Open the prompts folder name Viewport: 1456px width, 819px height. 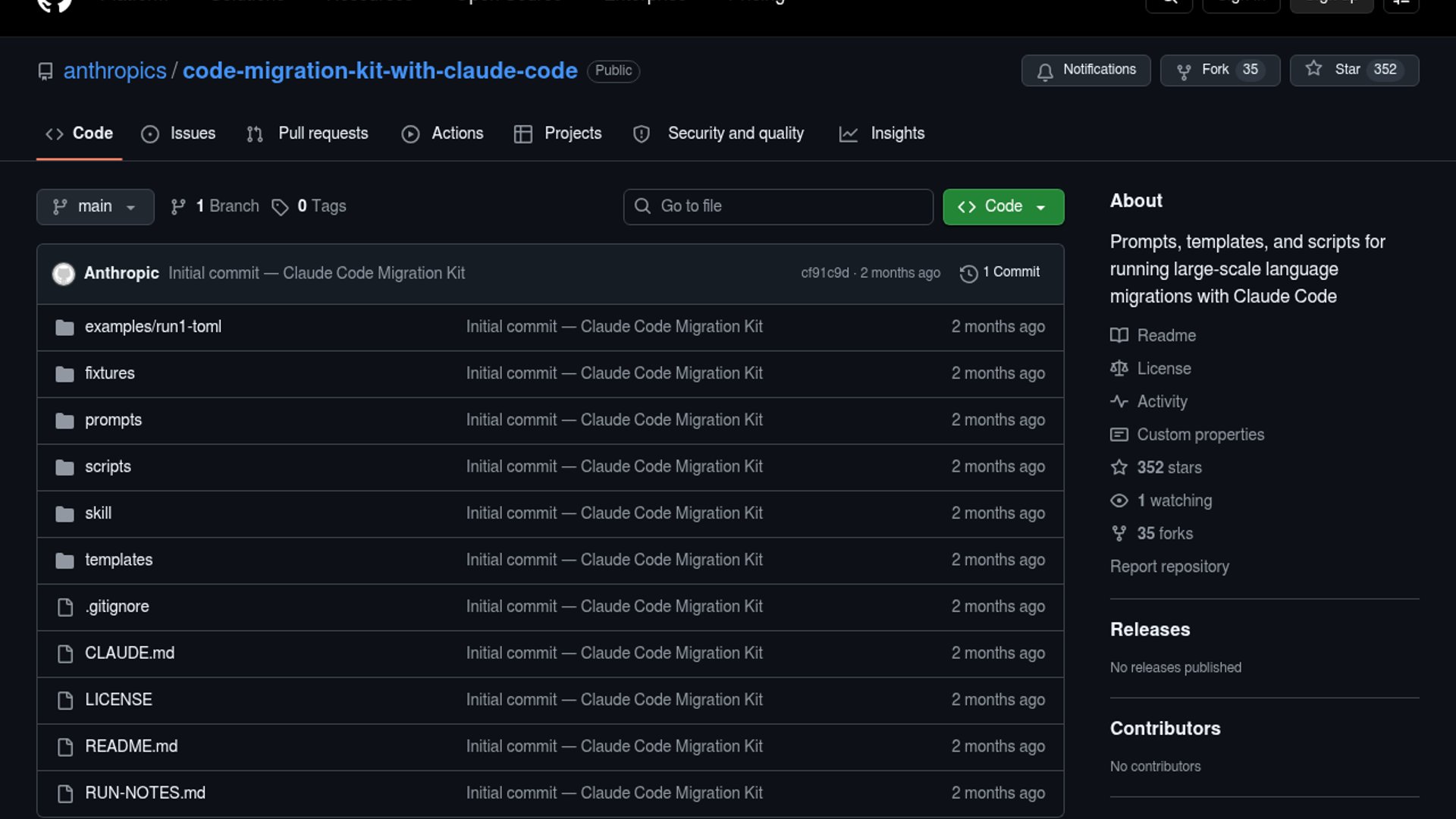[114, 420]
